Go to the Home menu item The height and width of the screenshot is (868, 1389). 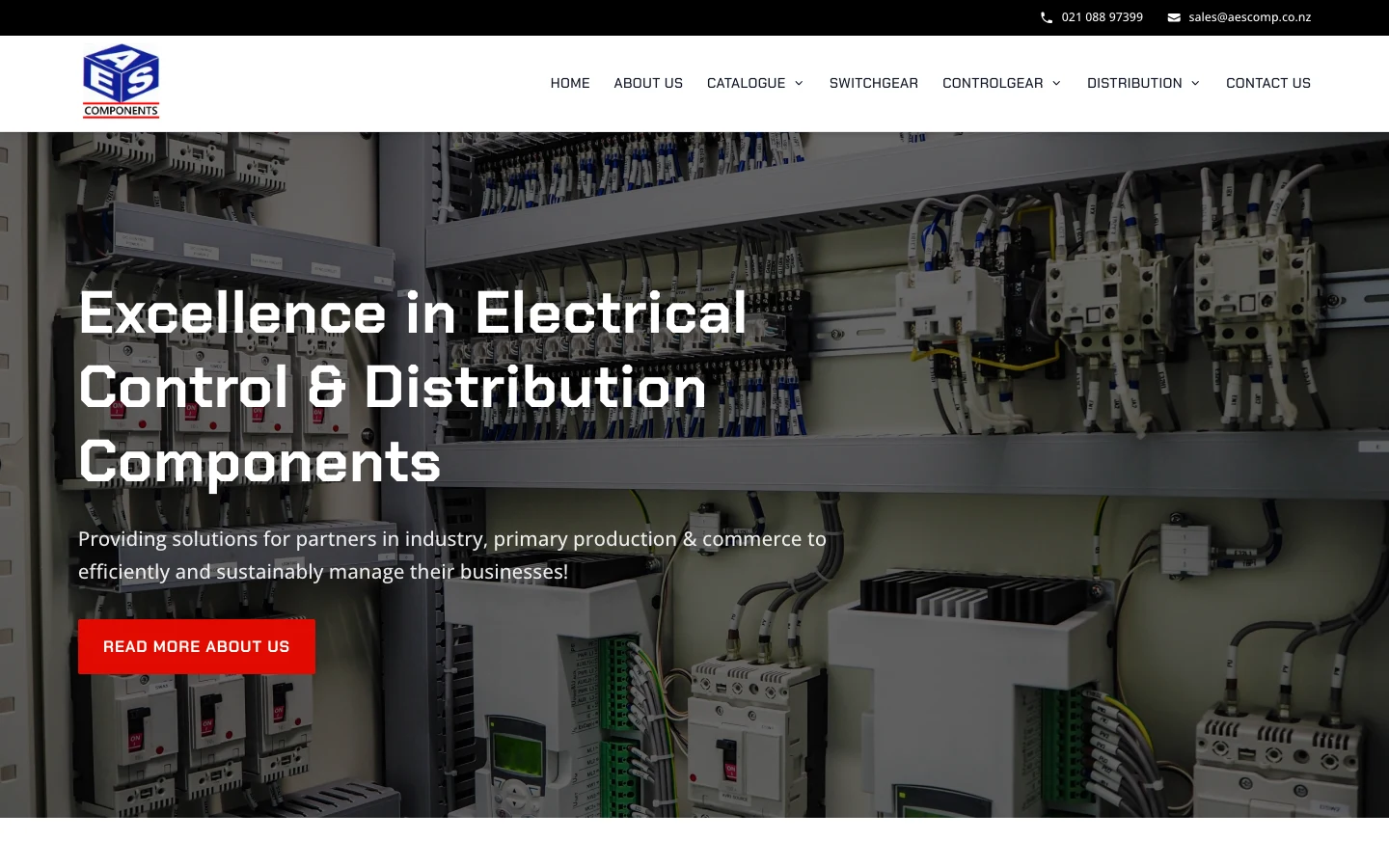pyautogui.click(x=570, y=83)
